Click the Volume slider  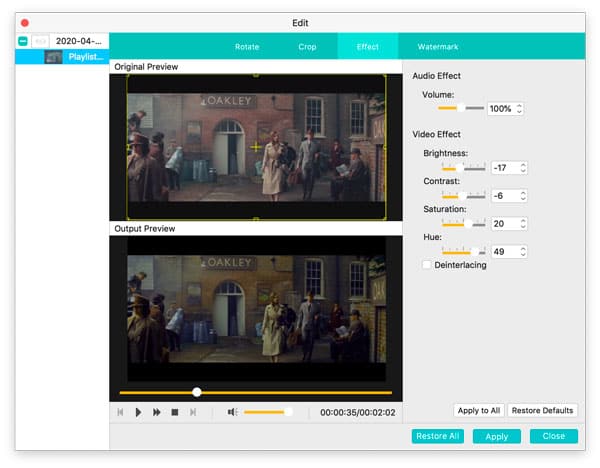(461, 108)
